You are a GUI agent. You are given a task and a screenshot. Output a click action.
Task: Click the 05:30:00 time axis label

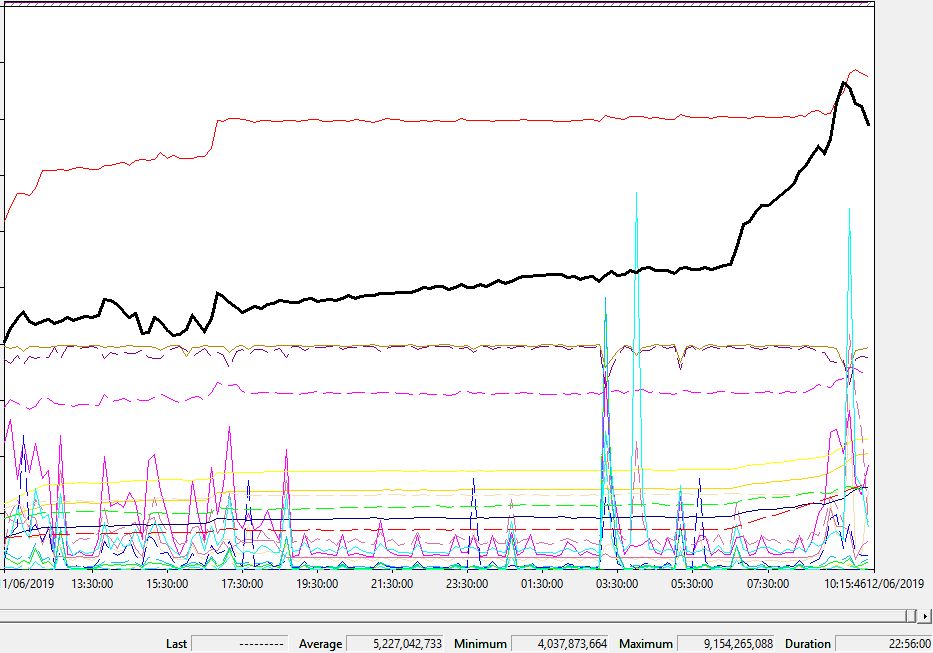pos(692,584)
